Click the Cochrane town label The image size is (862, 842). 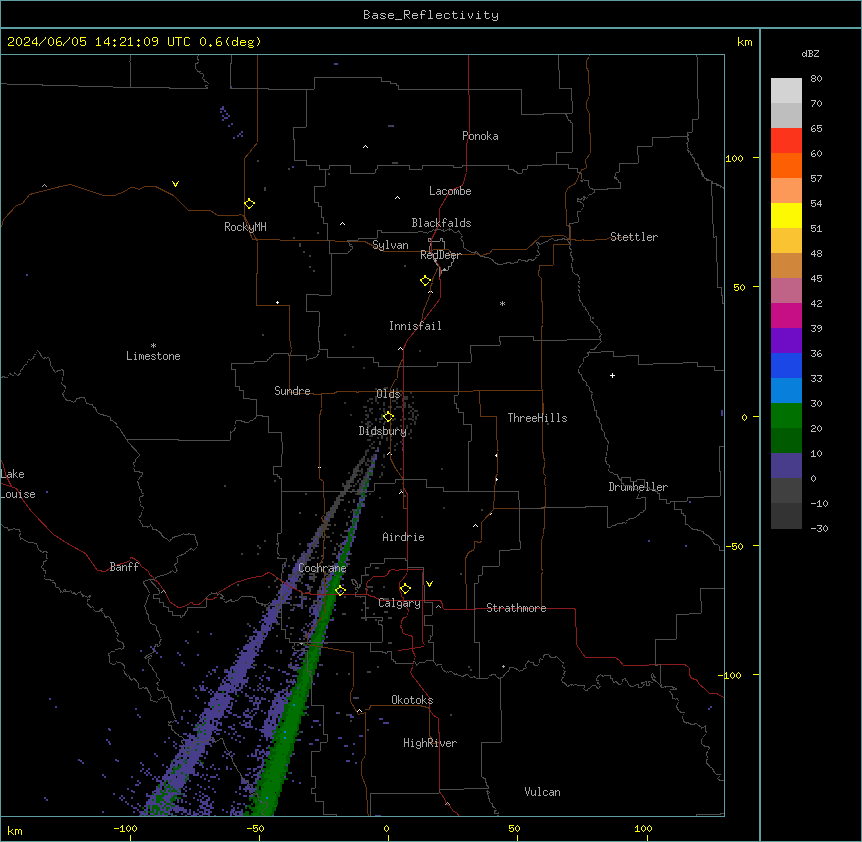[x=322, y=568]
